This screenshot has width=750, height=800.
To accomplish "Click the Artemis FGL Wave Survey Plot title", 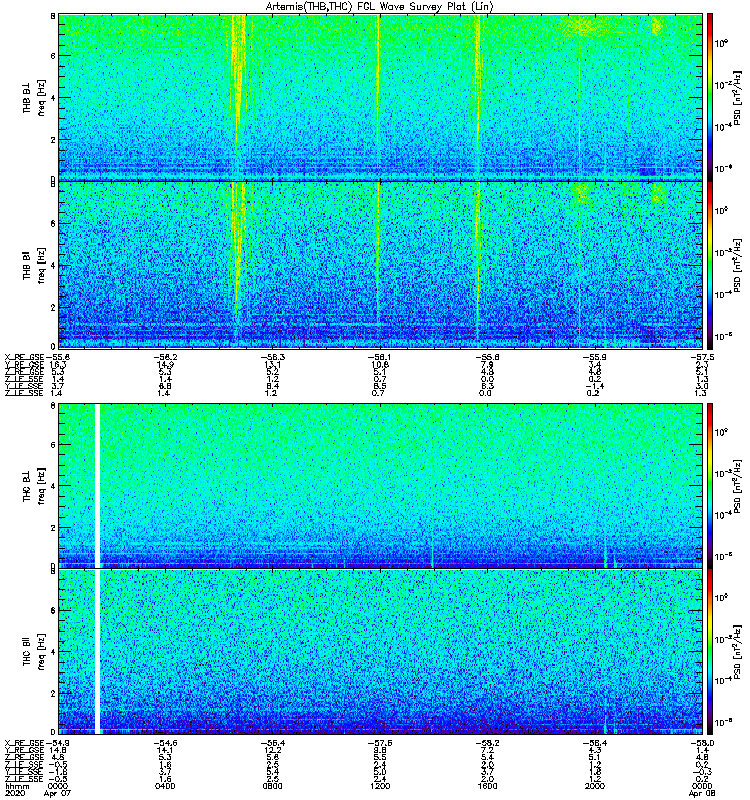I will (x=379, y=7).
